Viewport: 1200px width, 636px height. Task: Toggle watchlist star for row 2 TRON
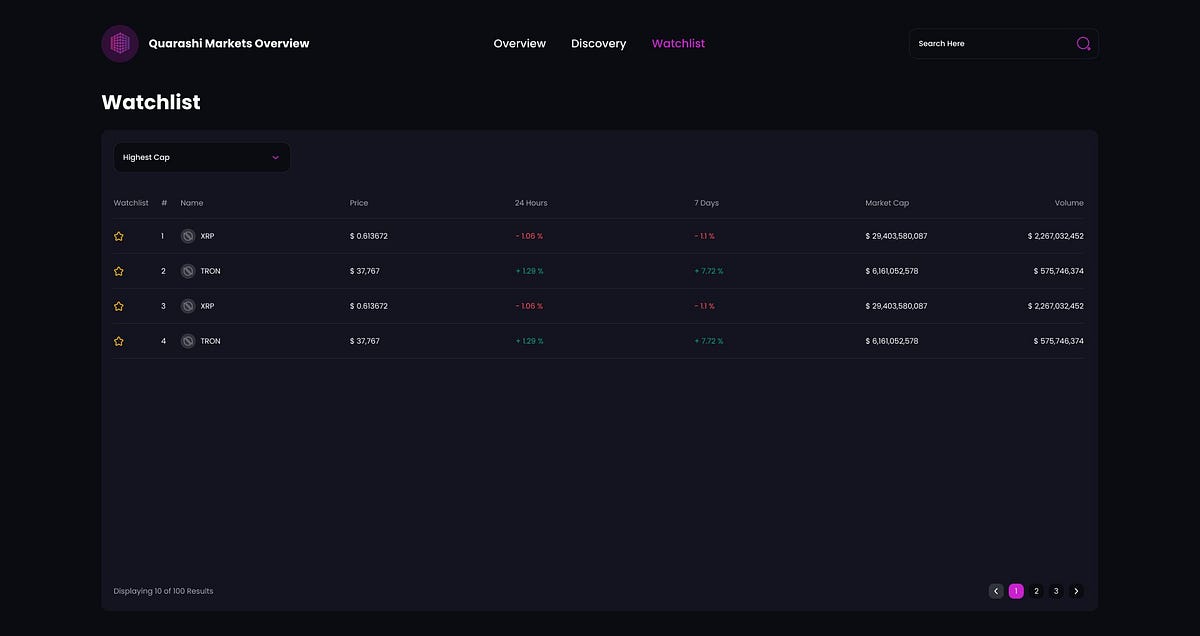point(119,271)
